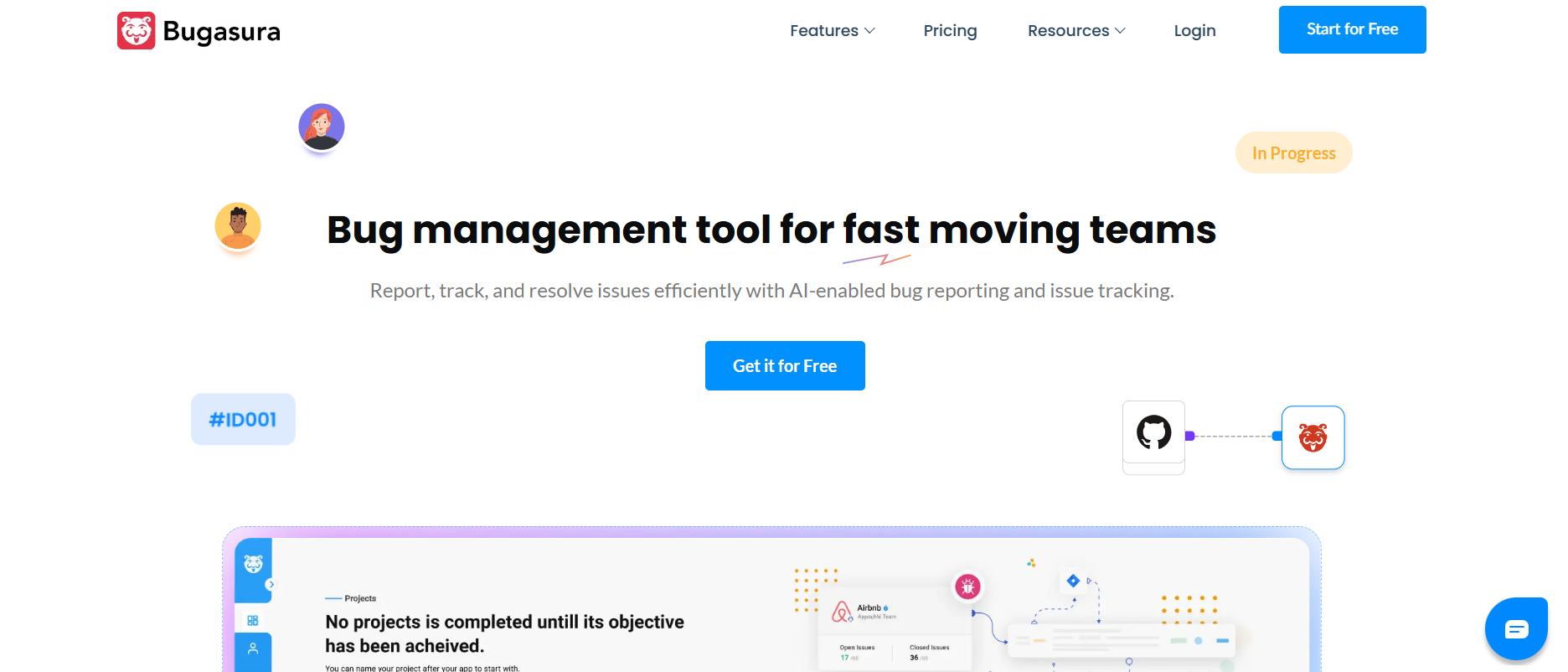Click the red-haired woman avatar
The width and height of the screenshot is (1568, 672).
[x=322, y=127]
